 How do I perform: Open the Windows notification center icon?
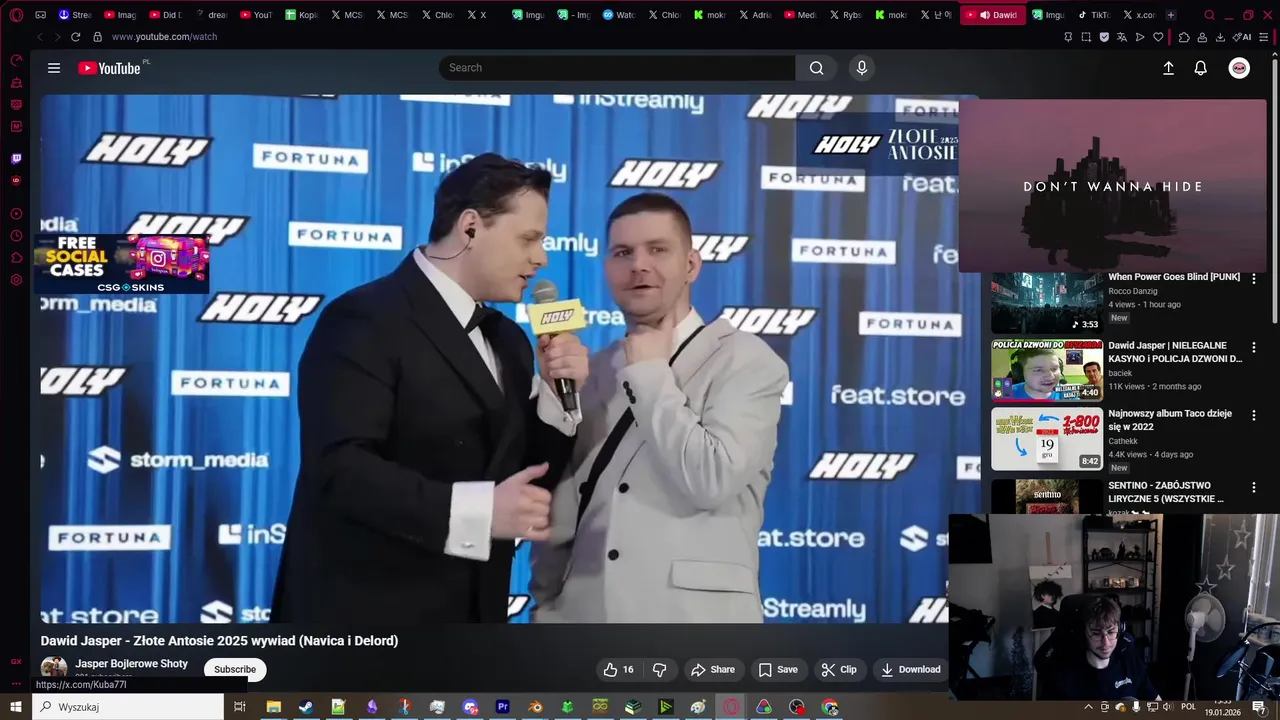click(x=1259, y=707)
